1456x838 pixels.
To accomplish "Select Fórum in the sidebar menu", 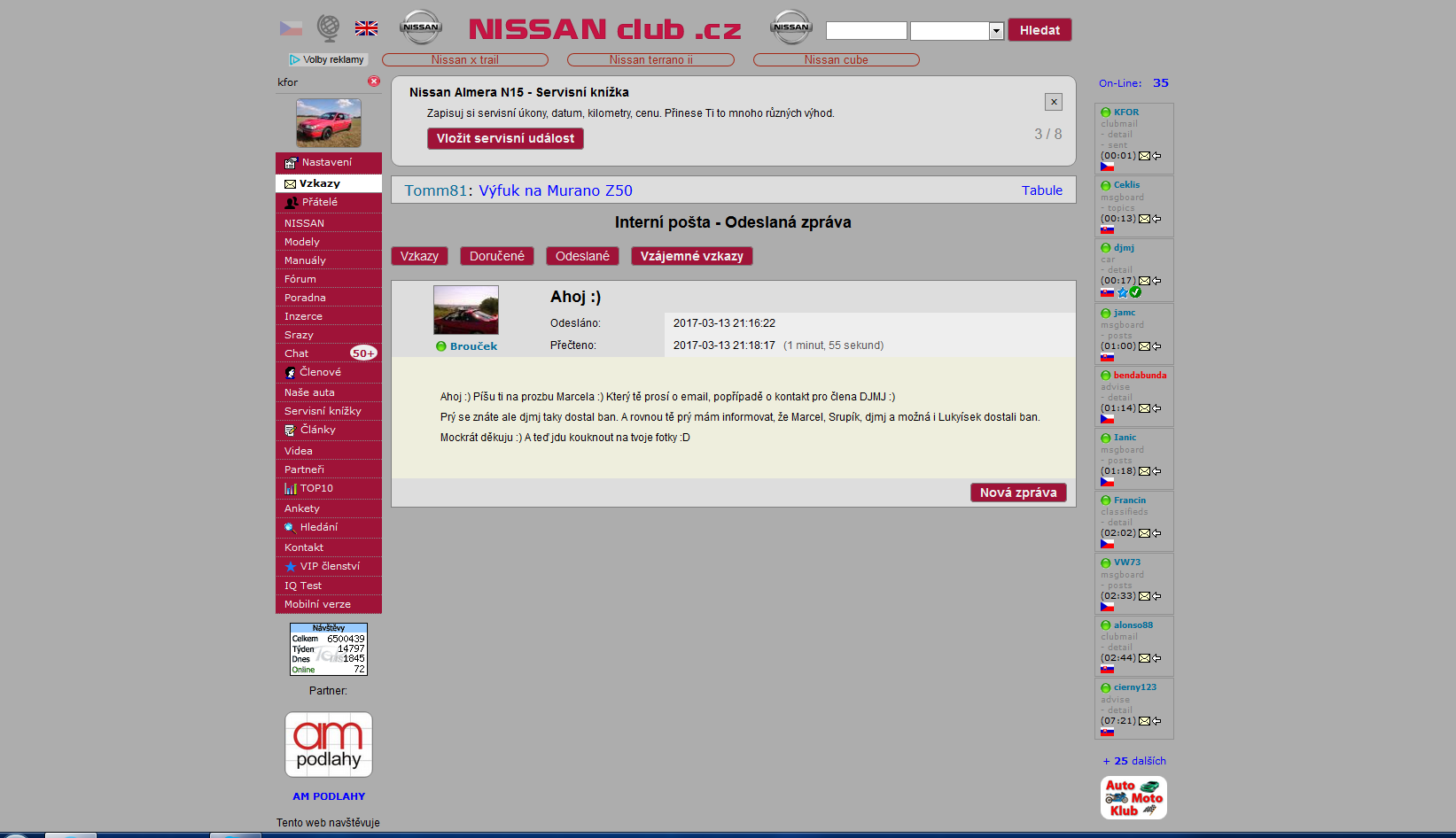I will [x=300, y=279].
